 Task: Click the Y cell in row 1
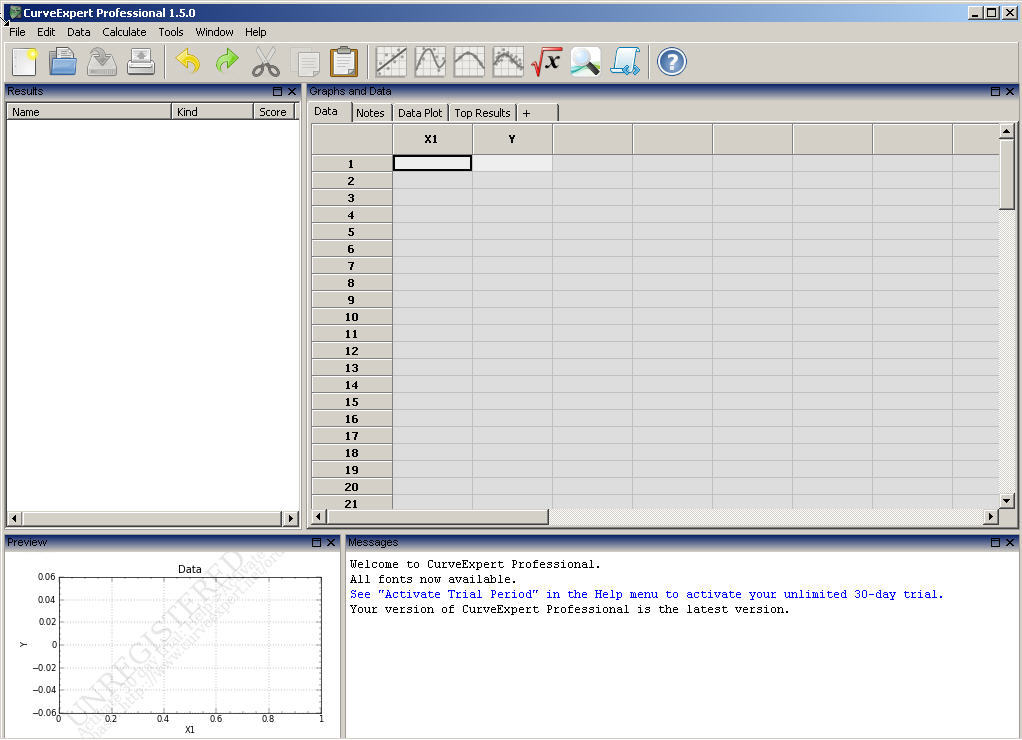click(x=512, y=163)
